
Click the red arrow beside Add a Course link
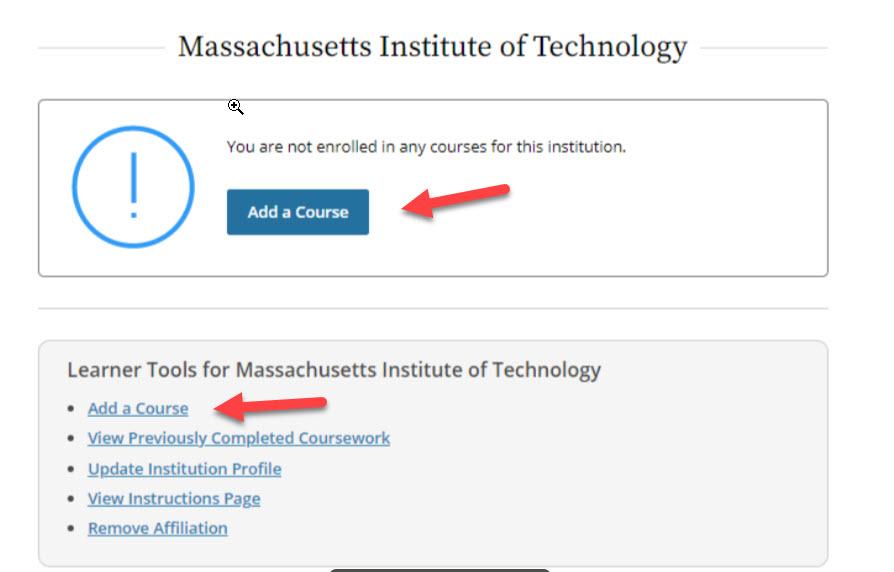(270, 407)
